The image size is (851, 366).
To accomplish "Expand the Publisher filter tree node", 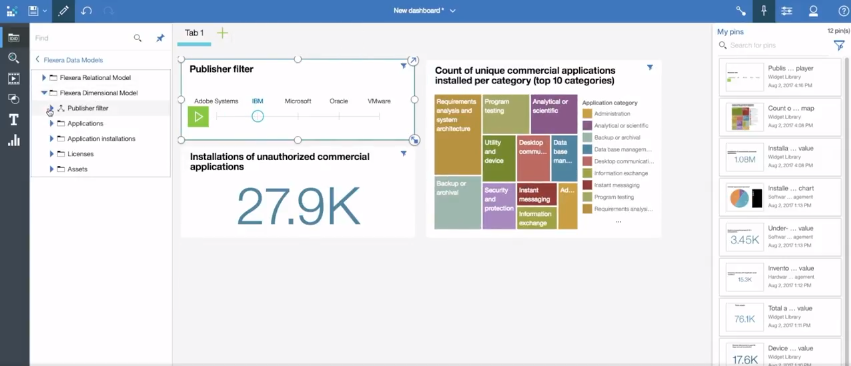I will (51, 108).
